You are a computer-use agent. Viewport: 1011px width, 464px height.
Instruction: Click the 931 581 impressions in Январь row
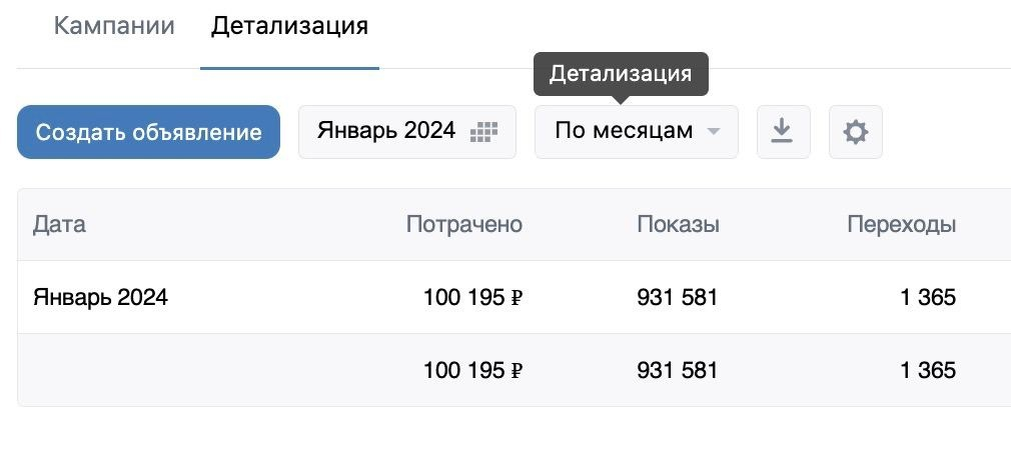pyautogui.click(x=677, y=298)
